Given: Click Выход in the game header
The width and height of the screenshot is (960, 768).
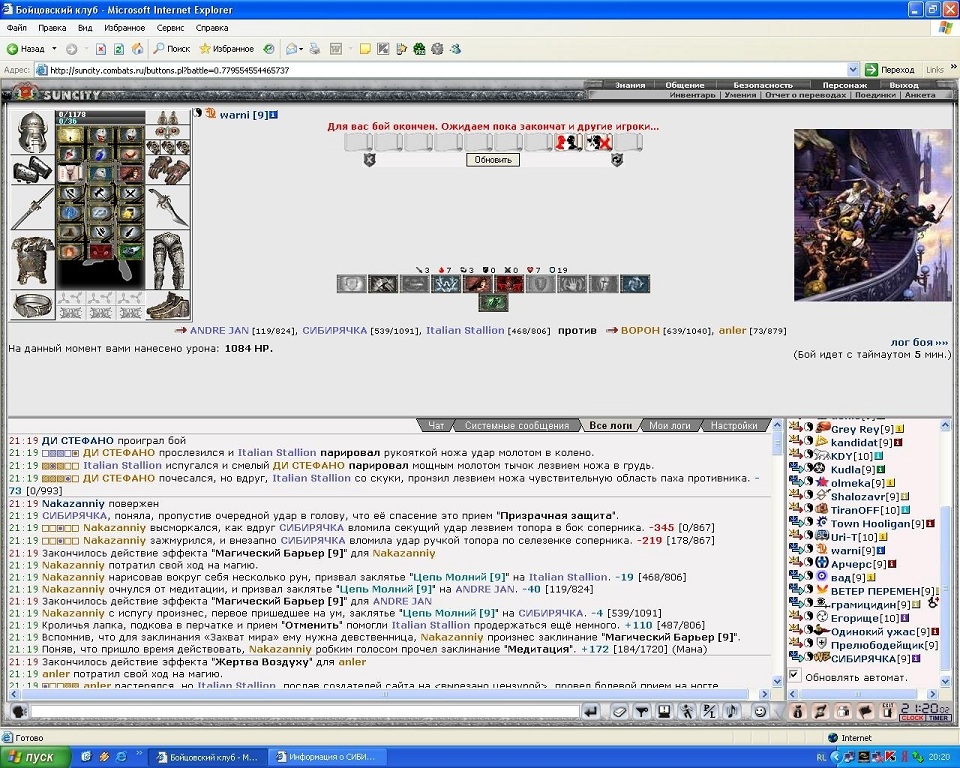Looking at the screenshot, I should (x=904, y=85).
